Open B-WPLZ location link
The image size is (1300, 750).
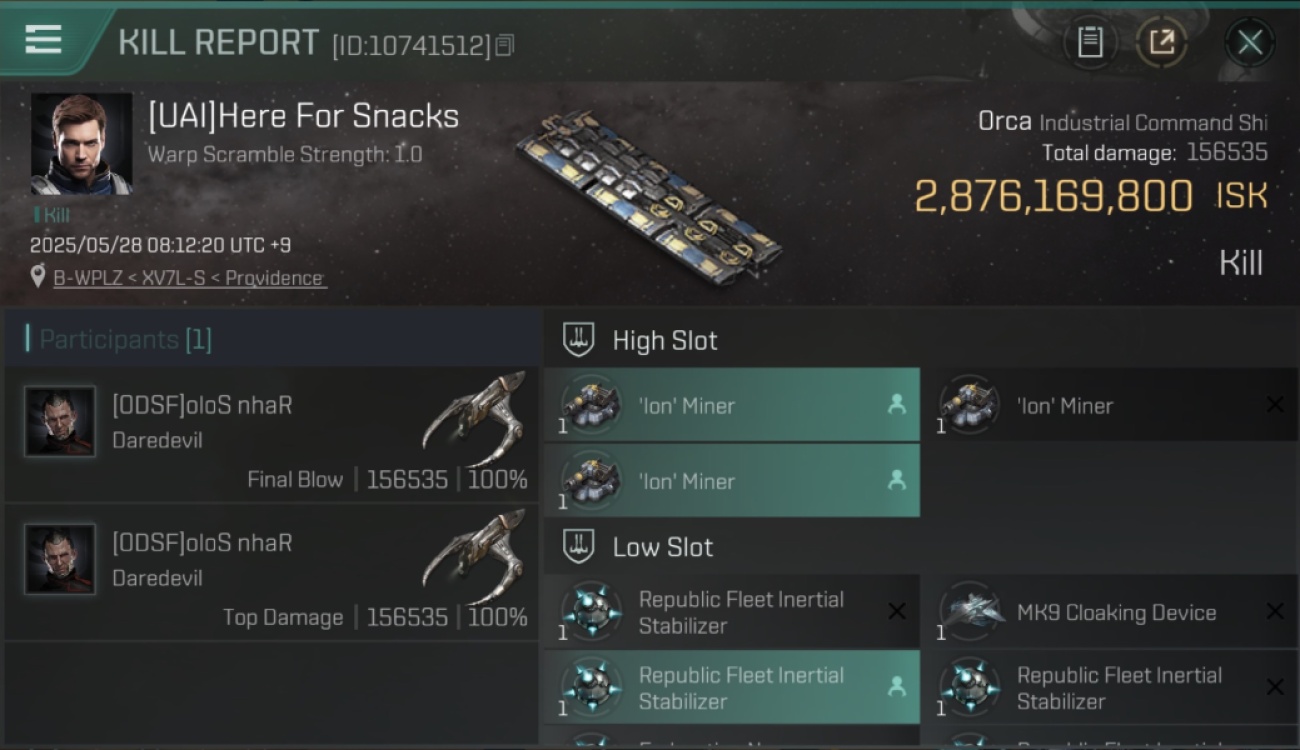[189, 278]
